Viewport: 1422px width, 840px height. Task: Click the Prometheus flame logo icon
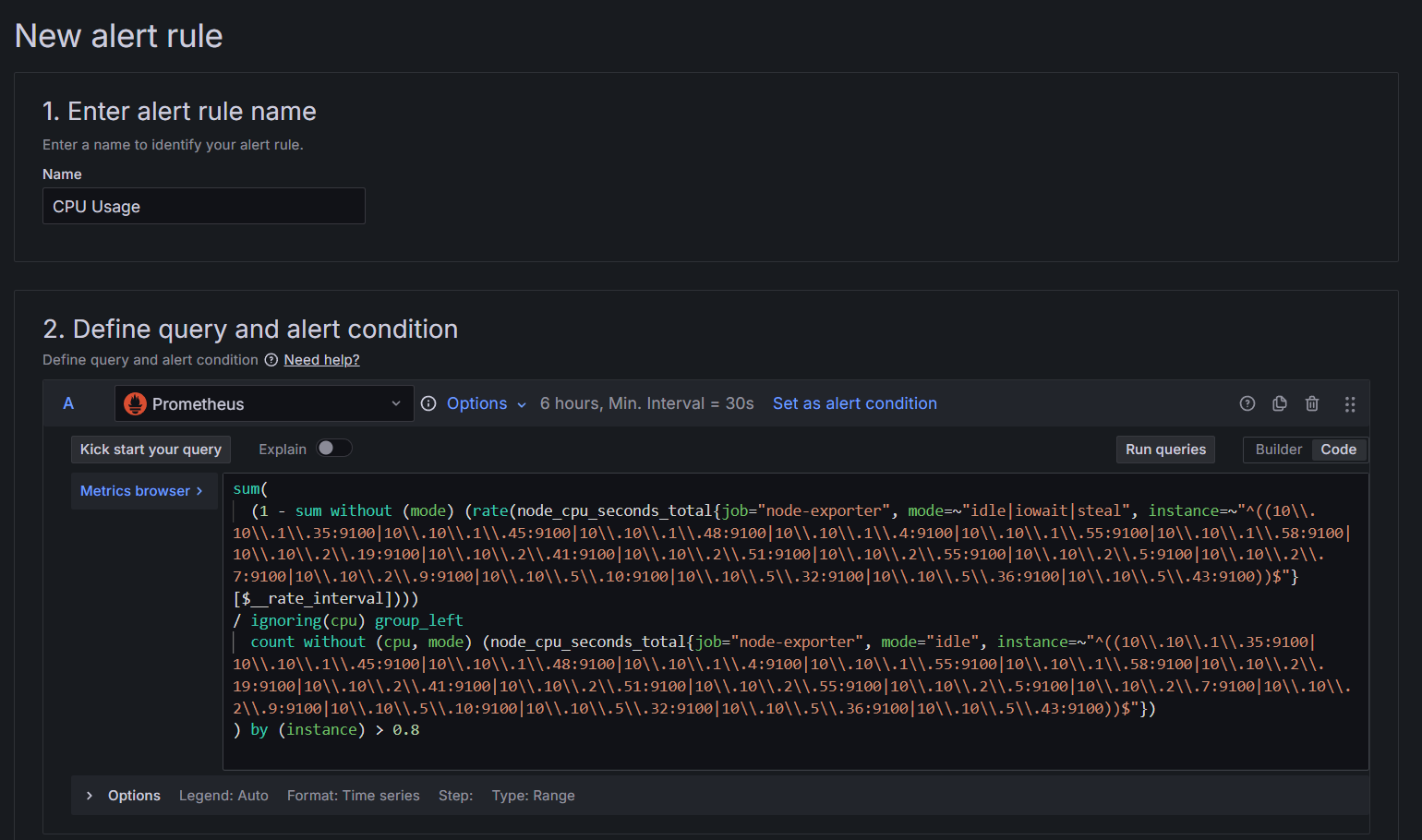[136, 403]
